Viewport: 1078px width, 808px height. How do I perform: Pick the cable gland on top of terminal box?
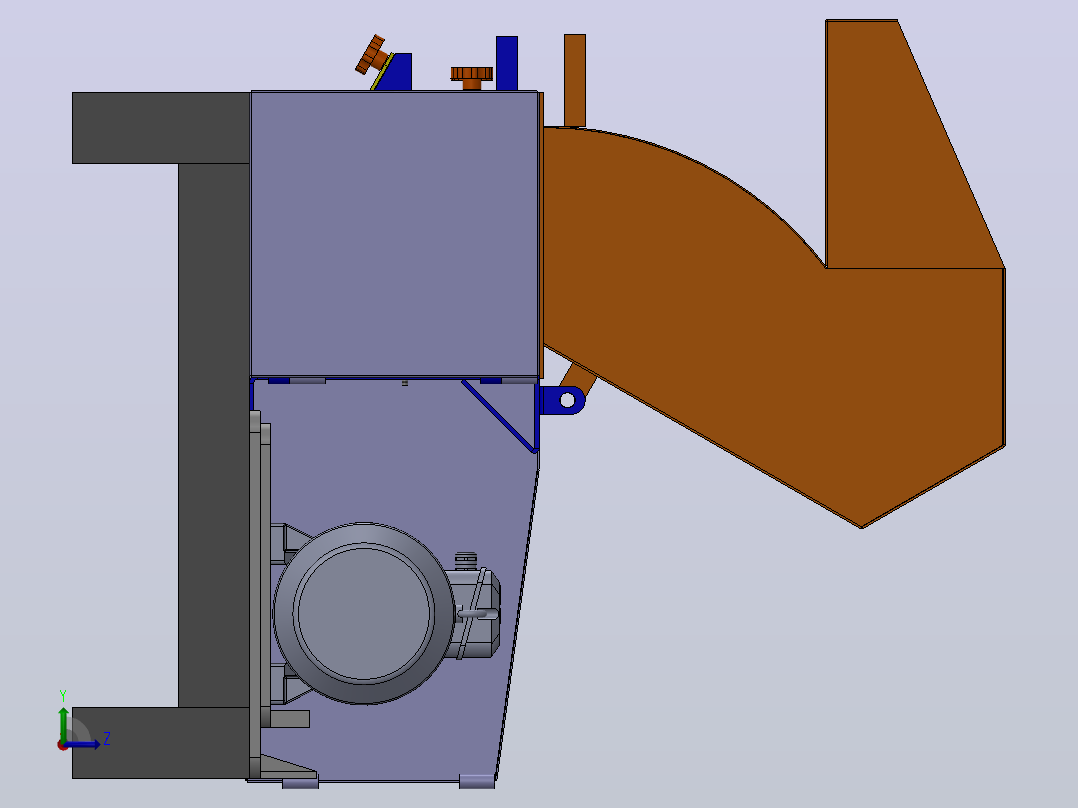point(465,560)
